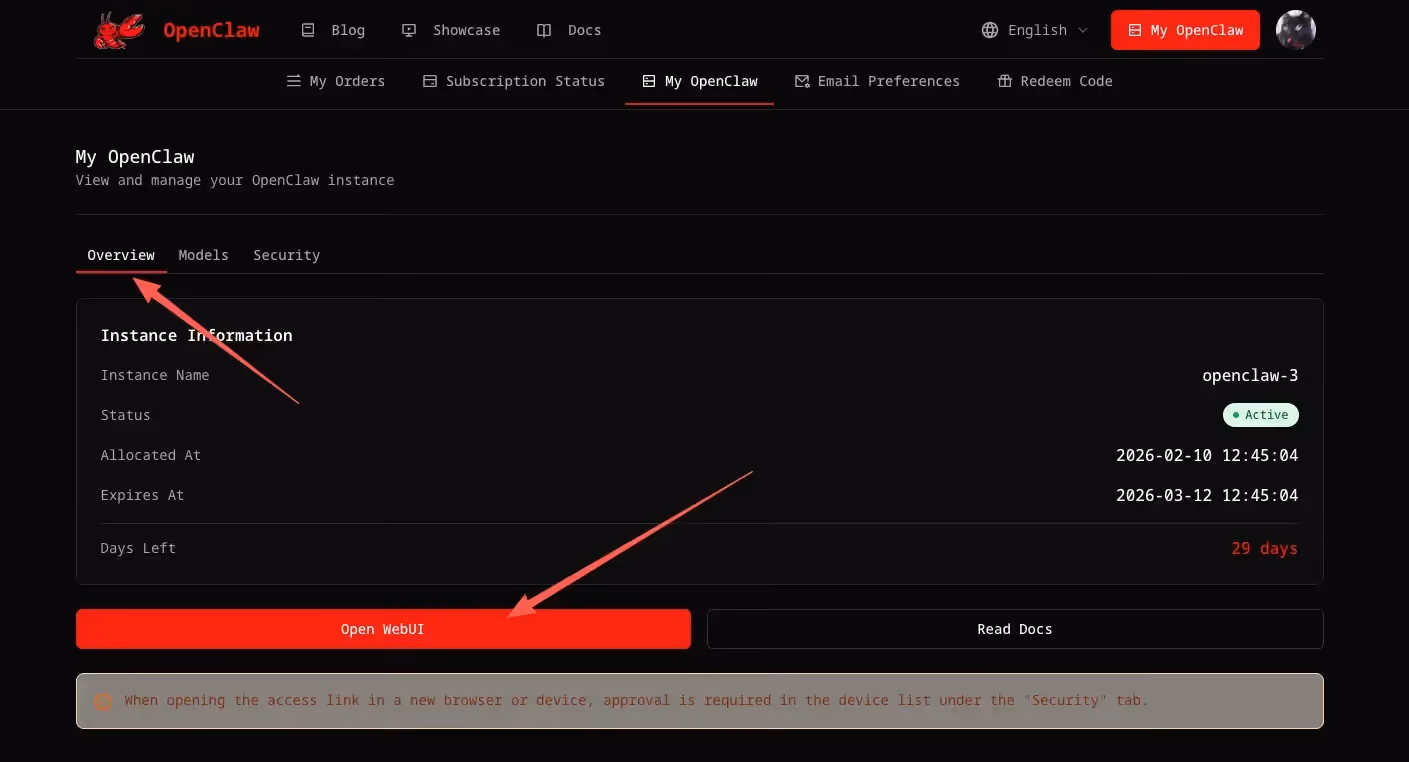Screen dimensions: 1409x762
Task: Switch to the Models sub-tab
Action: tap(204, 255)
